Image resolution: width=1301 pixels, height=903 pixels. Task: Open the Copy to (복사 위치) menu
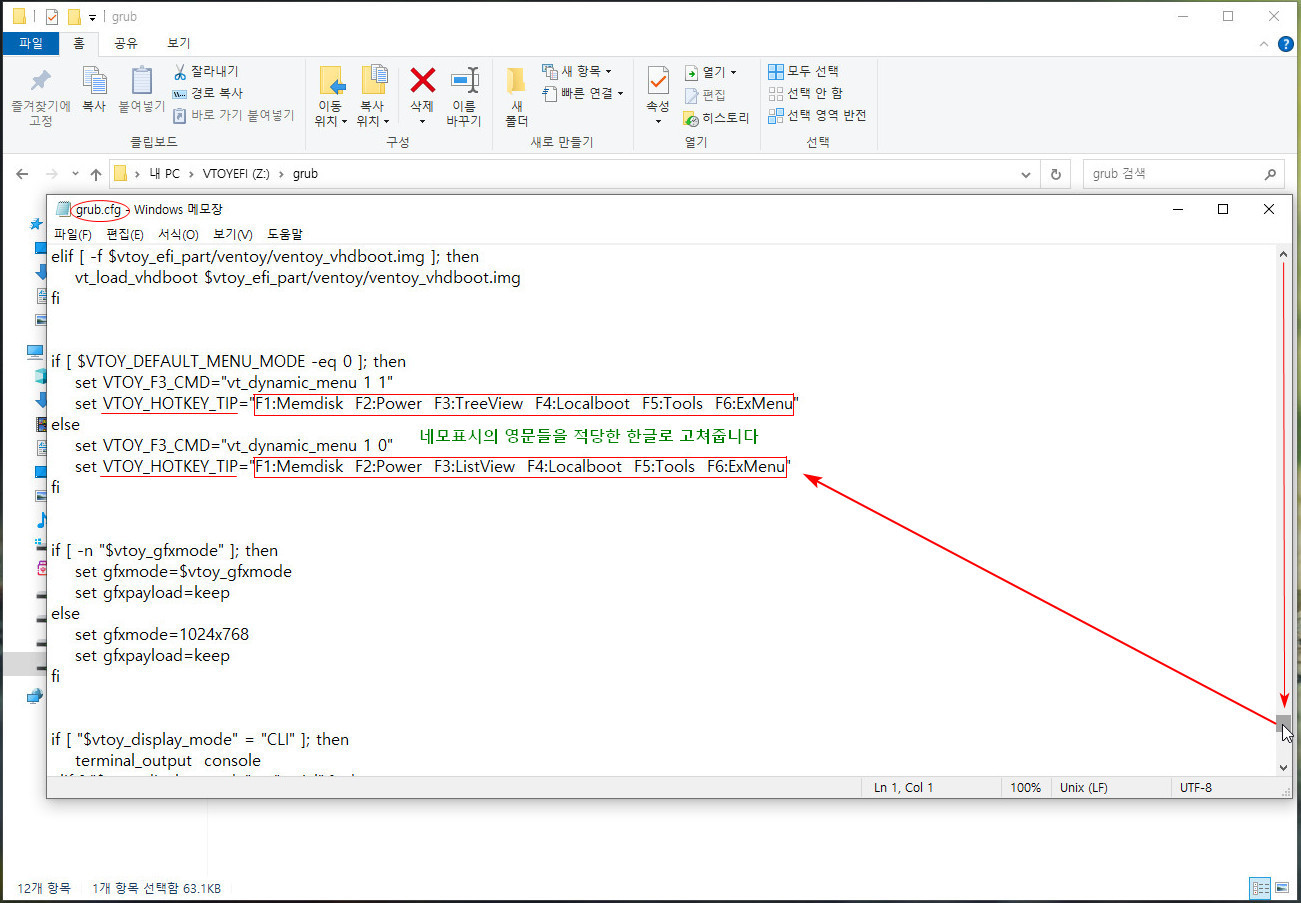click(x=372, y=97)
